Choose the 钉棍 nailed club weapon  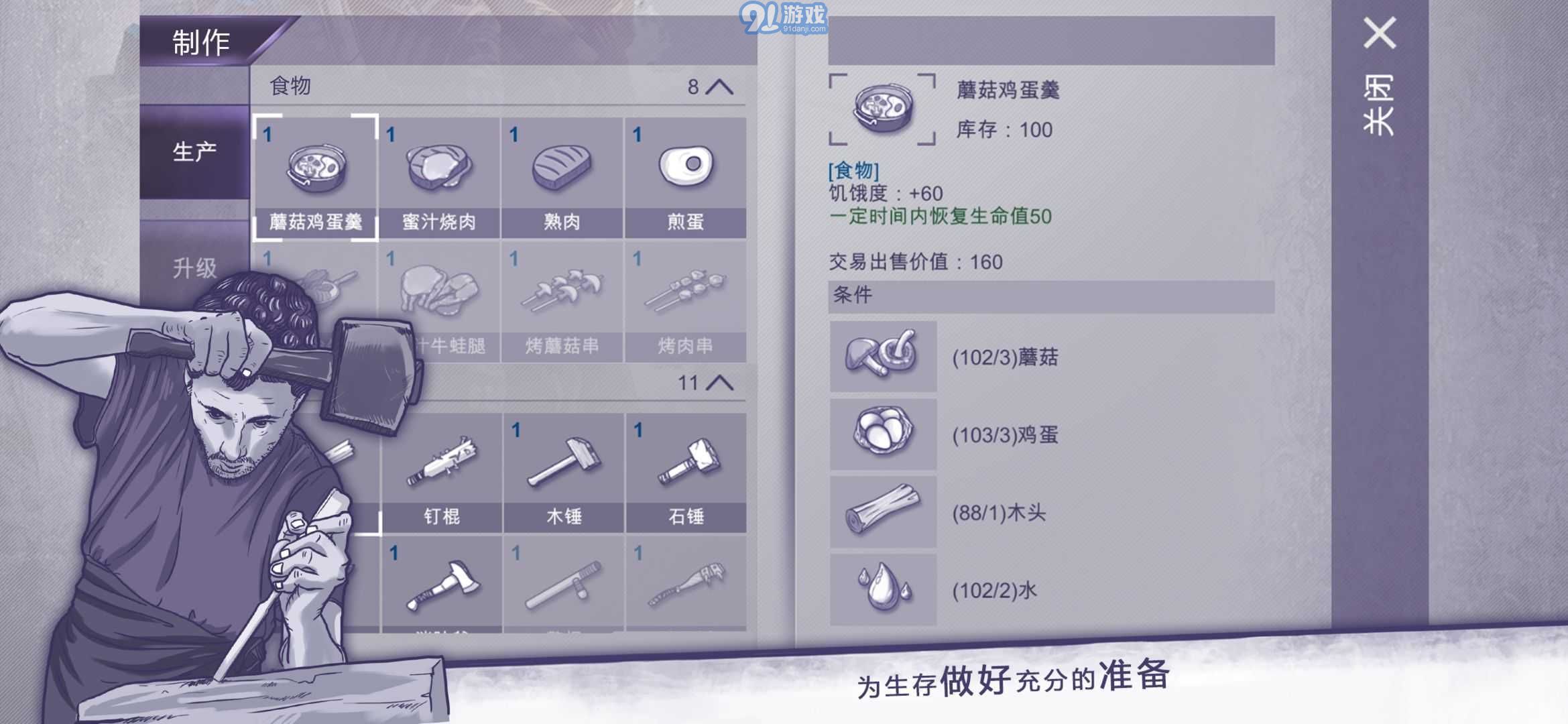coord(441,473)
